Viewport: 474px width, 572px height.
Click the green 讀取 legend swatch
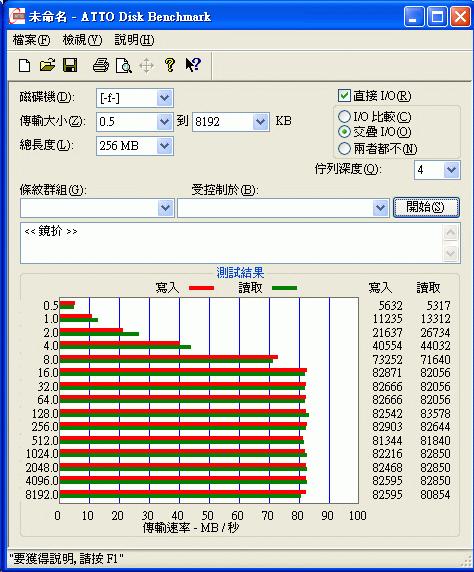285,288
